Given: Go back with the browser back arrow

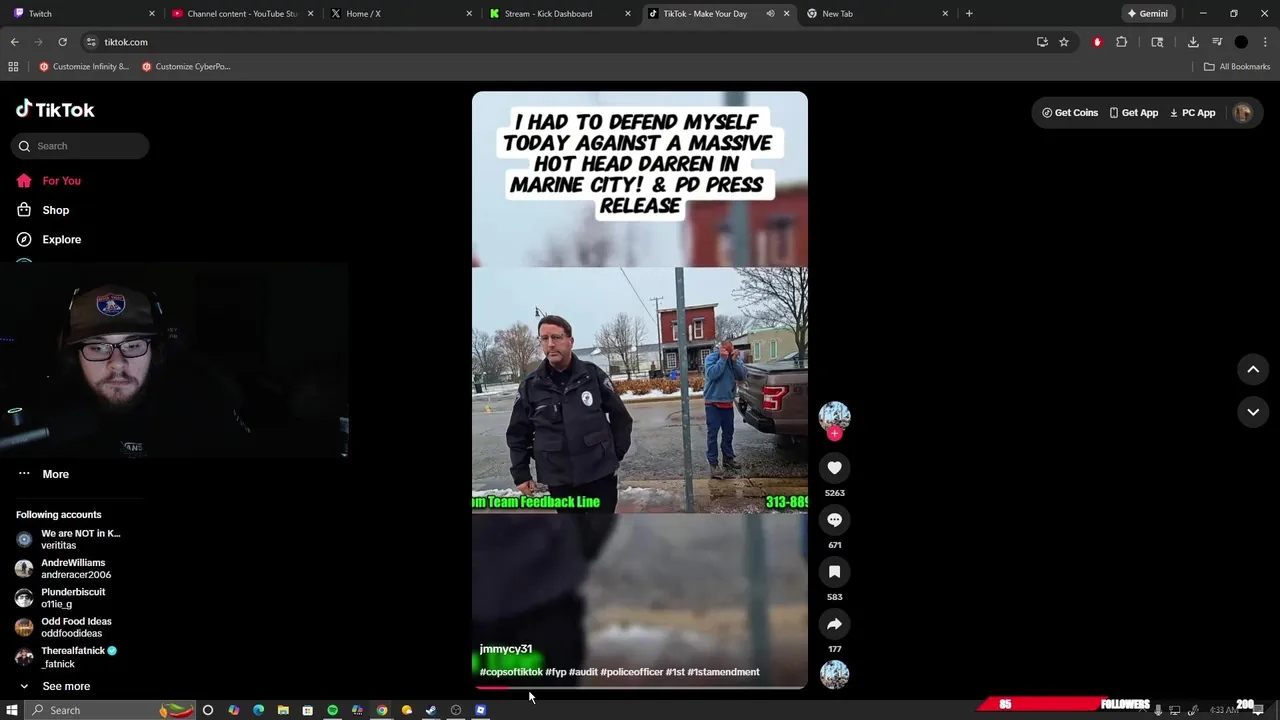Looking at the screenshot, I should coord(14,42).
